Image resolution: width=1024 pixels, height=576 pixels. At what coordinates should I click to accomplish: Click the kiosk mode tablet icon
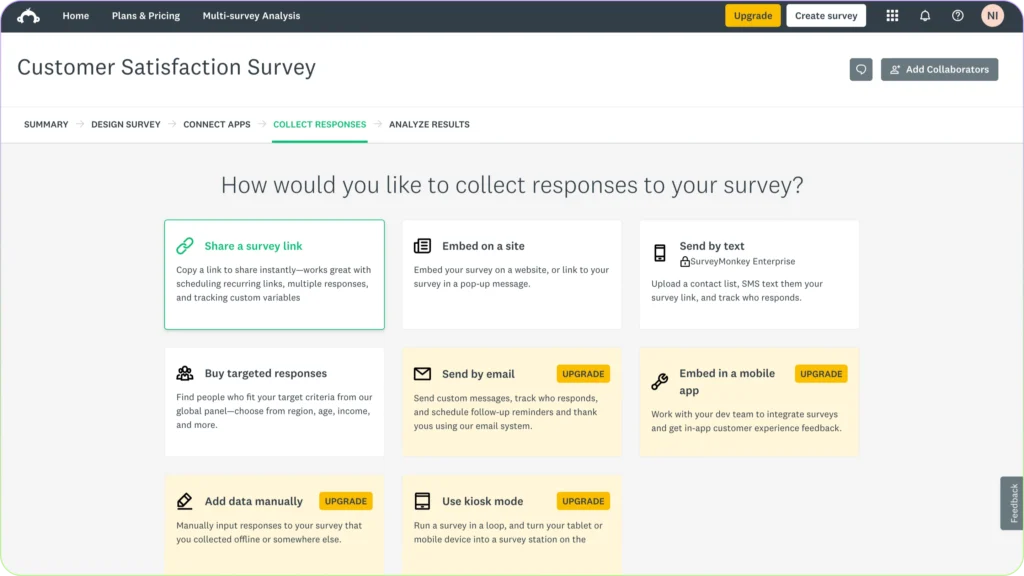(422, 501)
